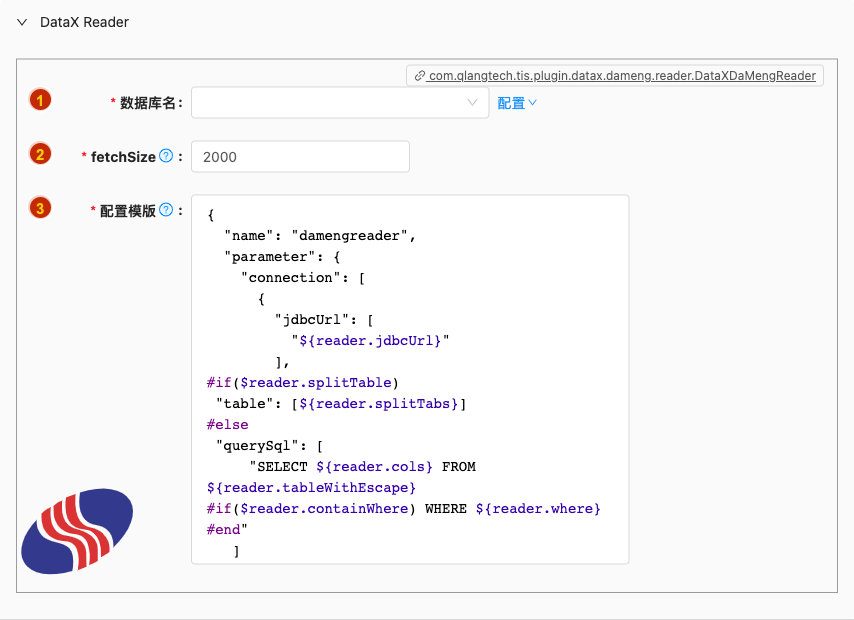854x620 pixels.
Task: Click the #if($reader.splitTable) directive
Action: [302, 383]
